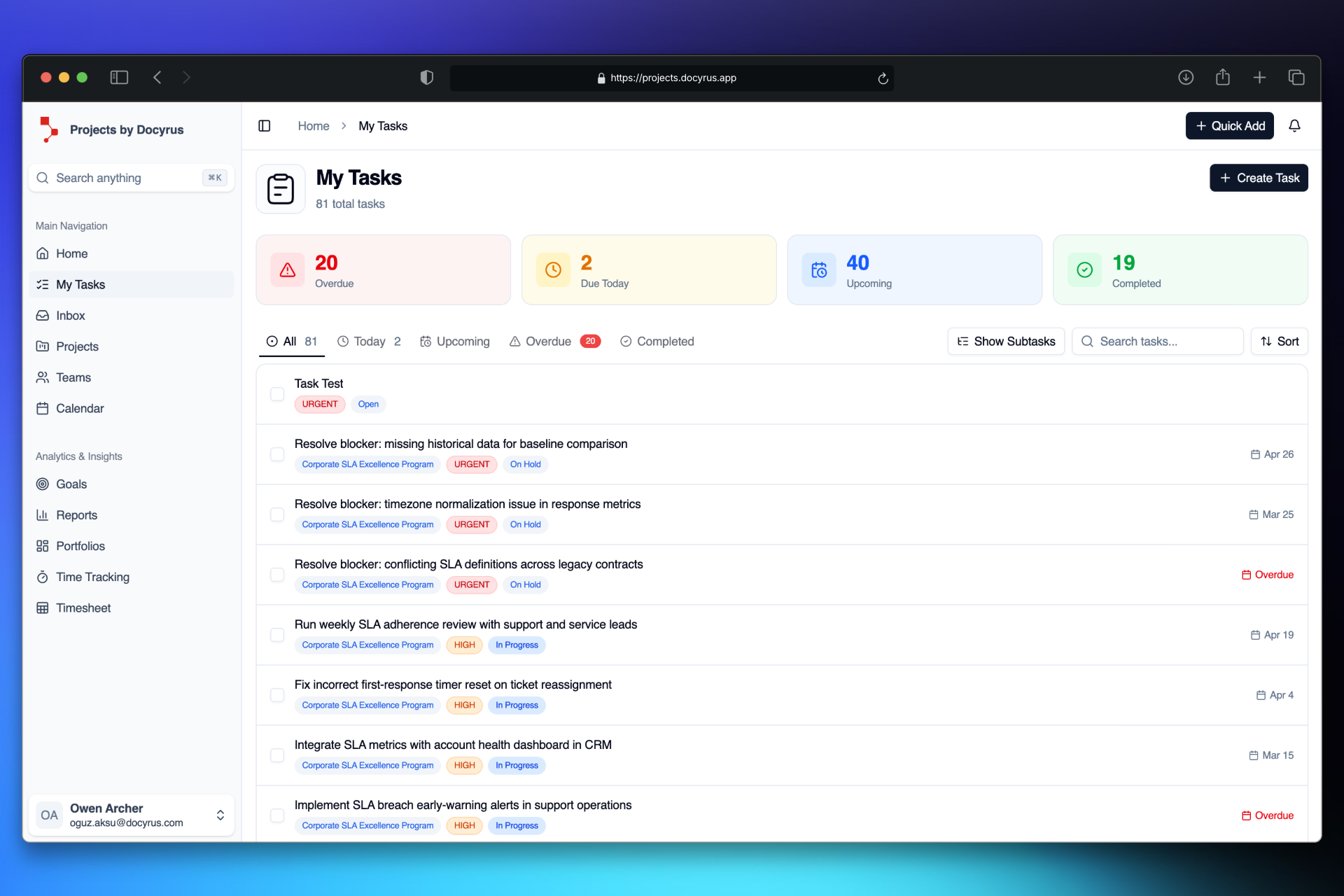Select the Completed tab
The image size is (1344, 896).
coord(657,342)
